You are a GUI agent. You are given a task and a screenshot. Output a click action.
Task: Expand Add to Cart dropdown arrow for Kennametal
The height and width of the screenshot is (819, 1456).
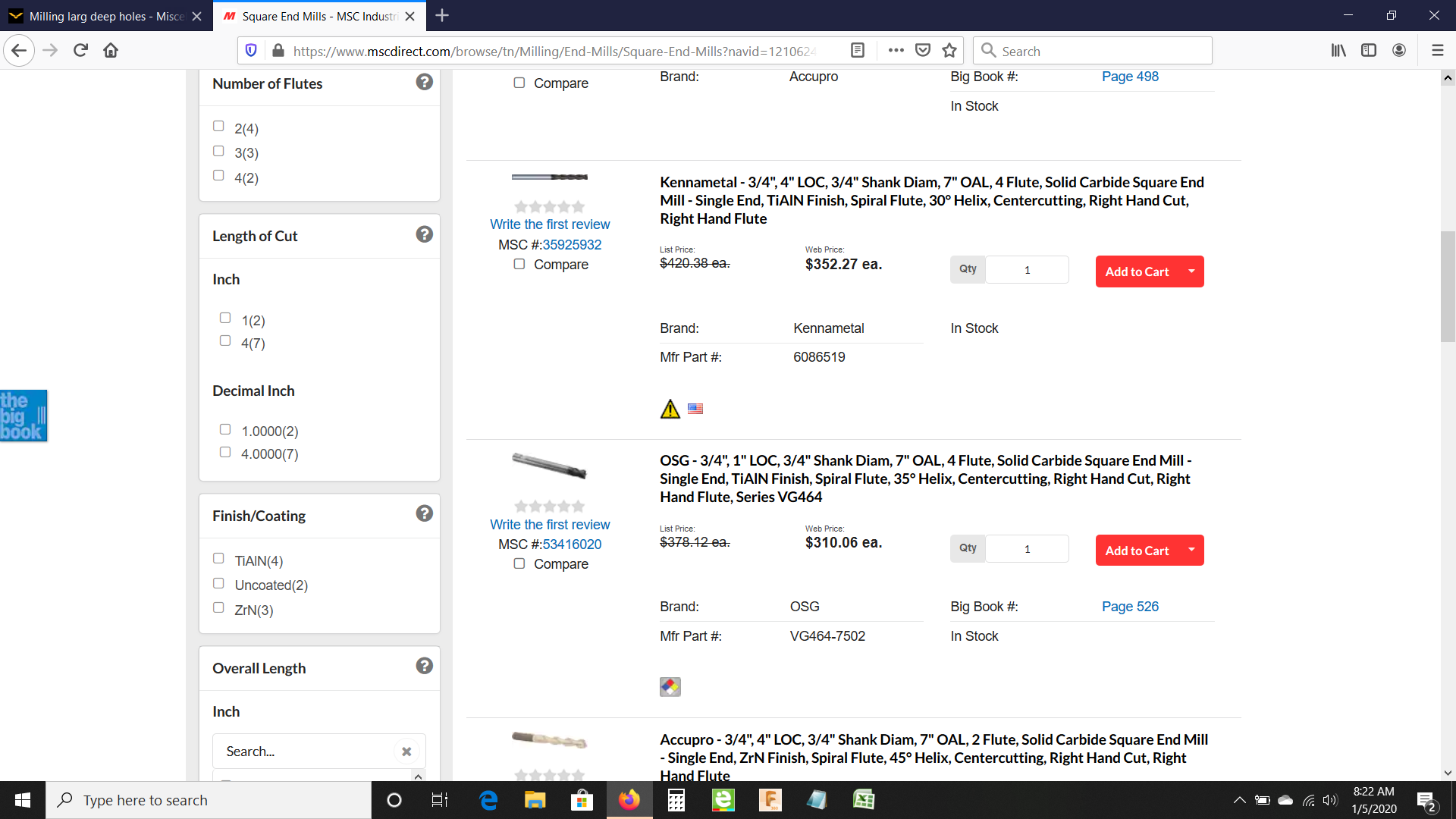pyautogui.click(x=1191, y=271)
